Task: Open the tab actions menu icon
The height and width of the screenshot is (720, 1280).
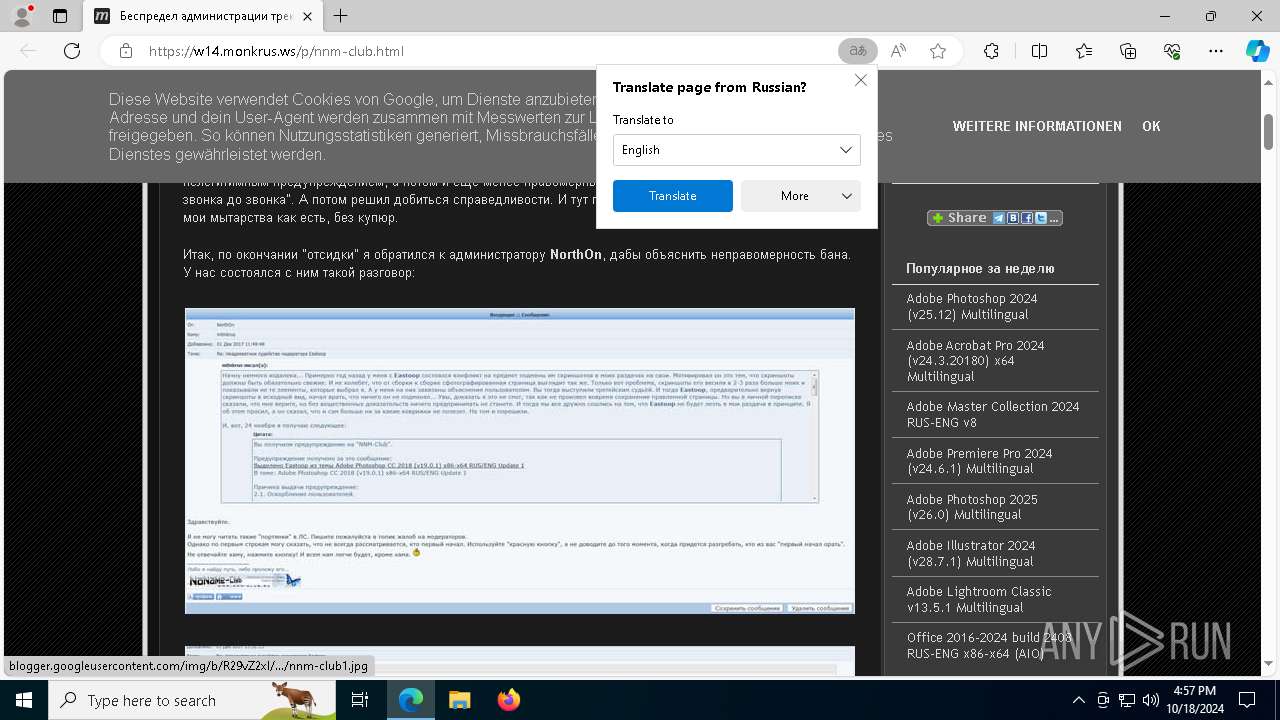Action: (x=60, y=16)
